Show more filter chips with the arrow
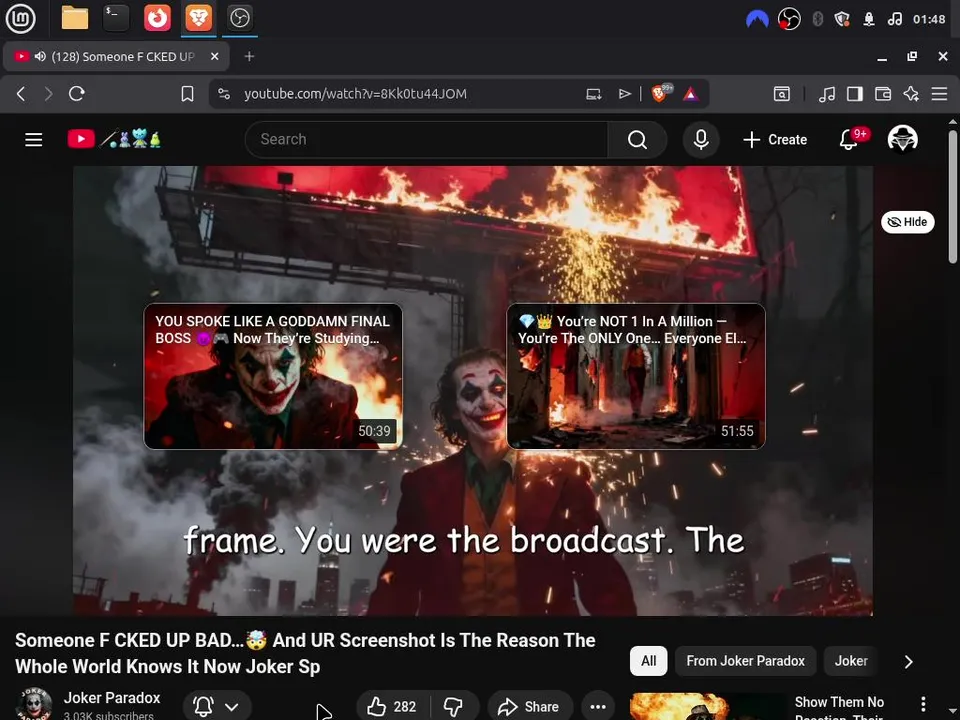The width and height of the screenshot is (960, 720). point(909,661)
